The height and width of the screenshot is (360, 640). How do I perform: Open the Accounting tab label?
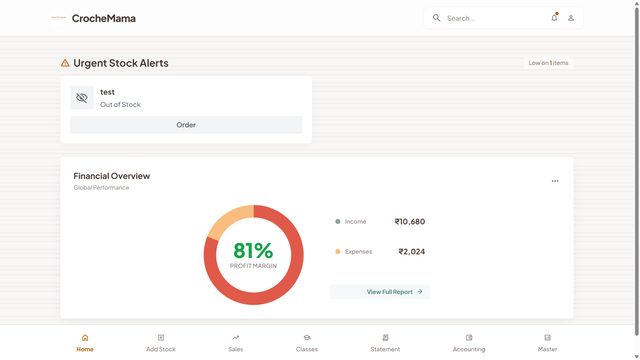click(x=469, y=349)
